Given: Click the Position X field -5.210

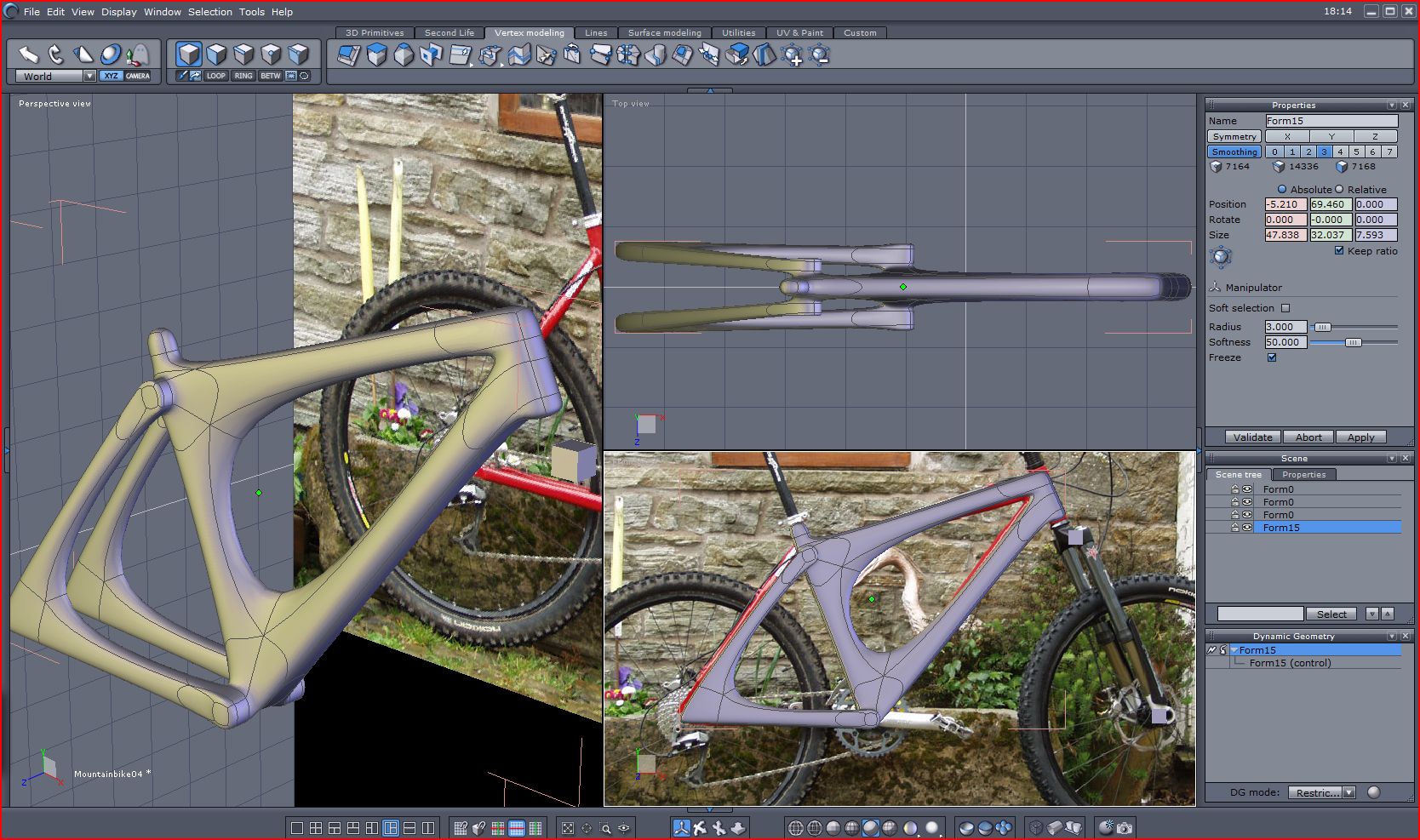Looking at the screenshot, I should tap(1285, 204).
